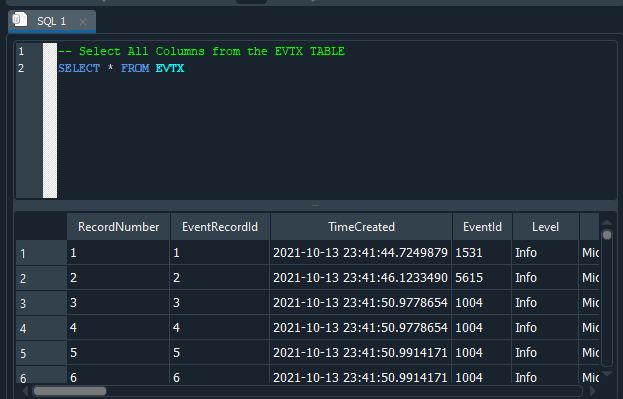Click the comment line in SQL editor
Viewport: 623px width, 399px height.
(201, 51)
